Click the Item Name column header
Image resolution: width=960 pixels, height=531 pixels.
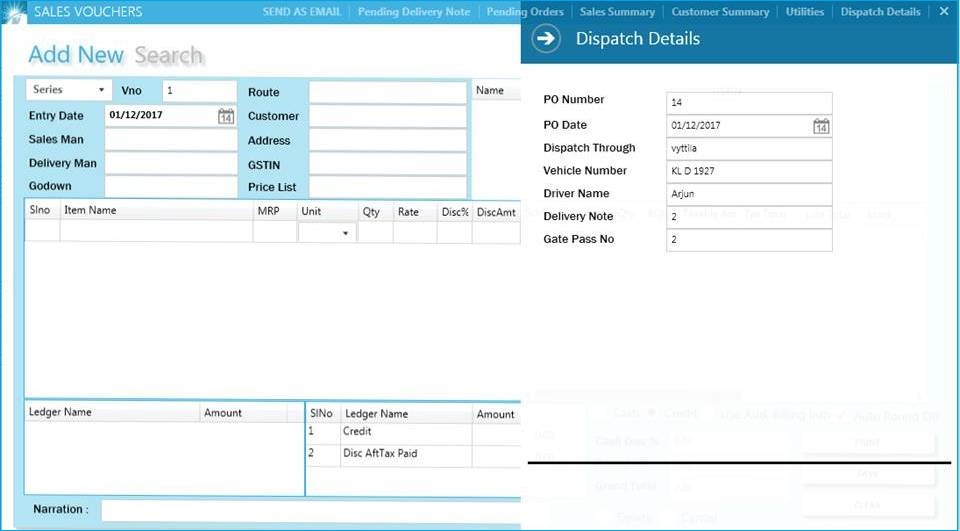[156, 211]
